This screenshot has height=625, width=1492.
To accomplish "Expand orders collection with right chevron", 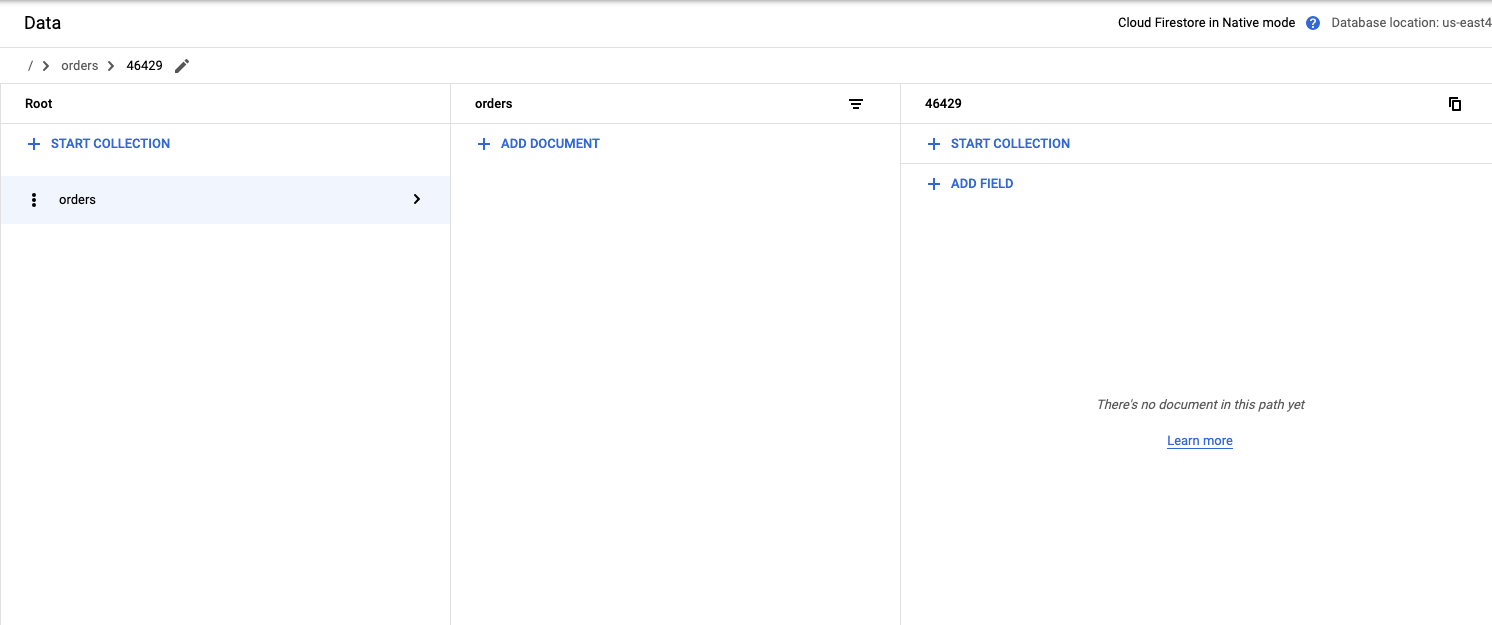I will 417,200.
